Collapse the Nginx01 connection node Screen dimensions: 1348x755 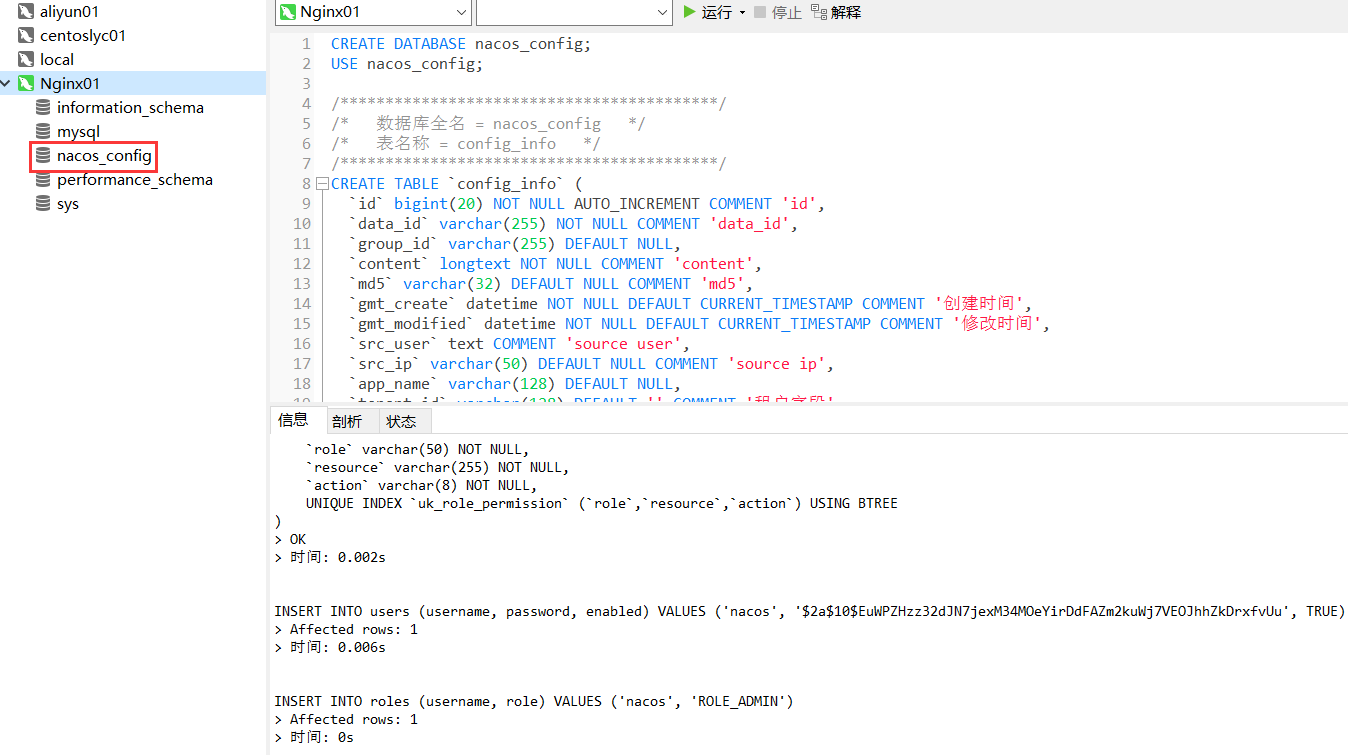click(7, 84)
